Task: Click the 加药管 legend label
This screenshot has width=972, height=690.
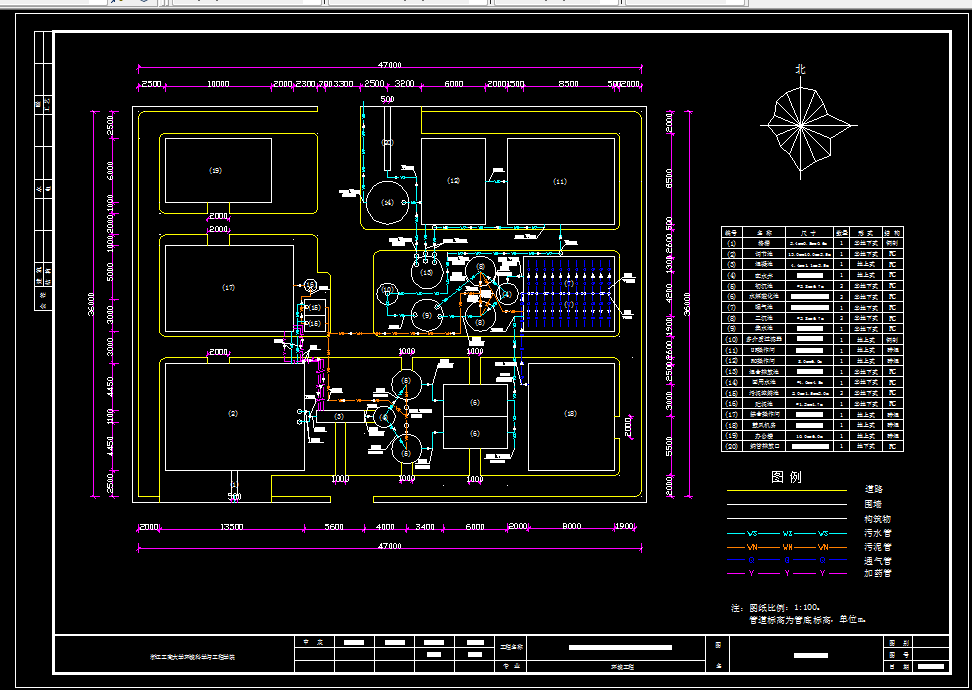Action: [x=878, y=573]
